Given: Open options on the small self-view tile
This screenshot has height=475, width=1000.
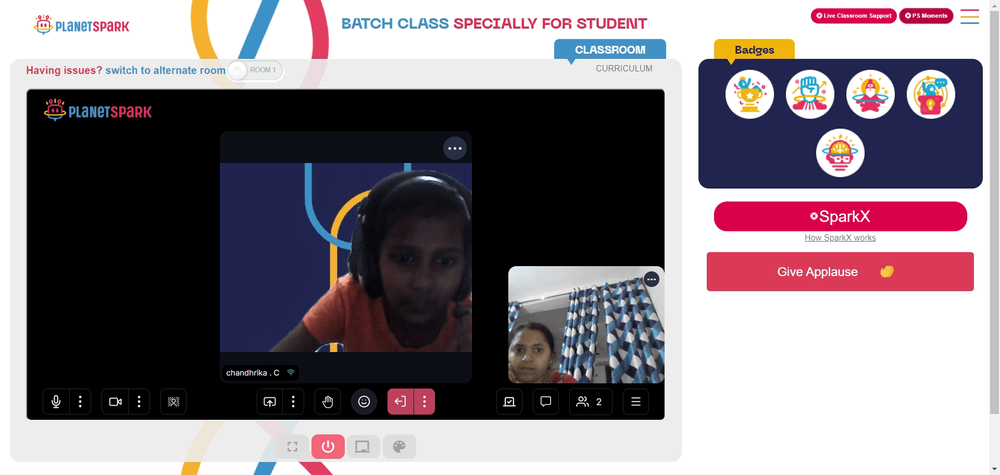Looking at the screenshot, I should coord(651,279).
